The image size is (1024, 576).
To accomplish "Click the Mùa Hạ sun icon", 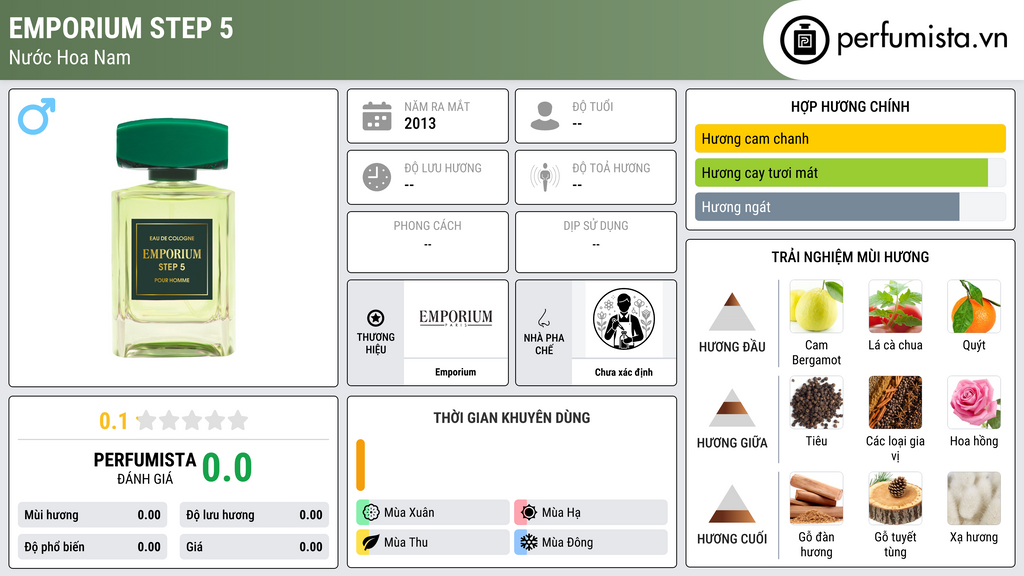I will coord(529,513).
